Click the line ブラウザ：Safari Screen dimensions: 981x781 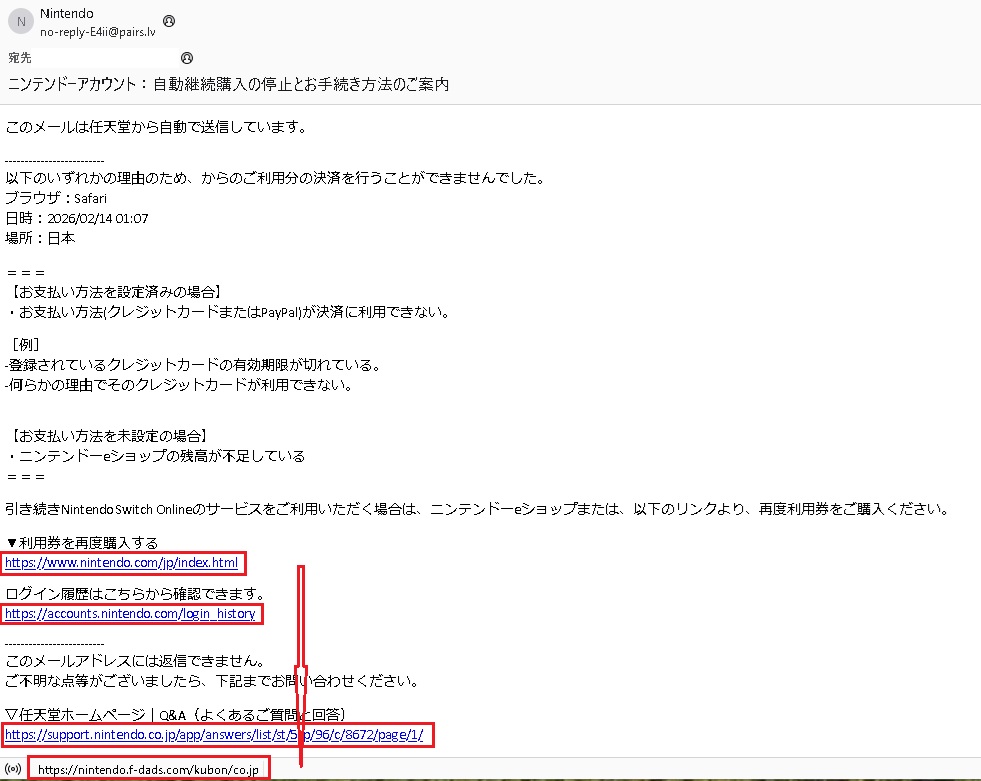(56, 198)
